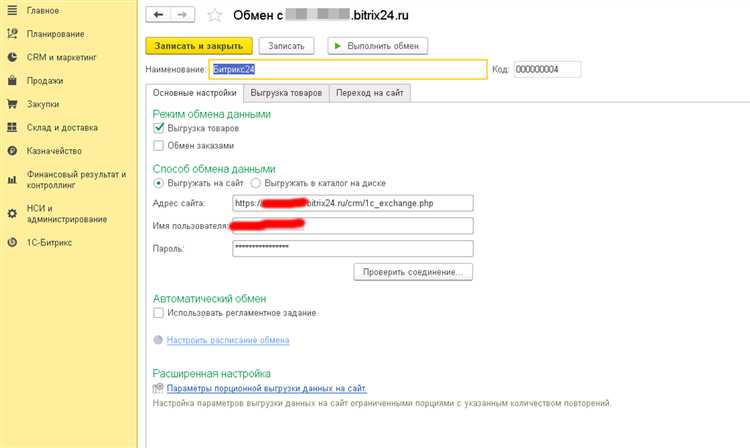Uncheck the Выгрузка товаров checkbox
This screenshot has height=448, width=750.
(158, 128)
